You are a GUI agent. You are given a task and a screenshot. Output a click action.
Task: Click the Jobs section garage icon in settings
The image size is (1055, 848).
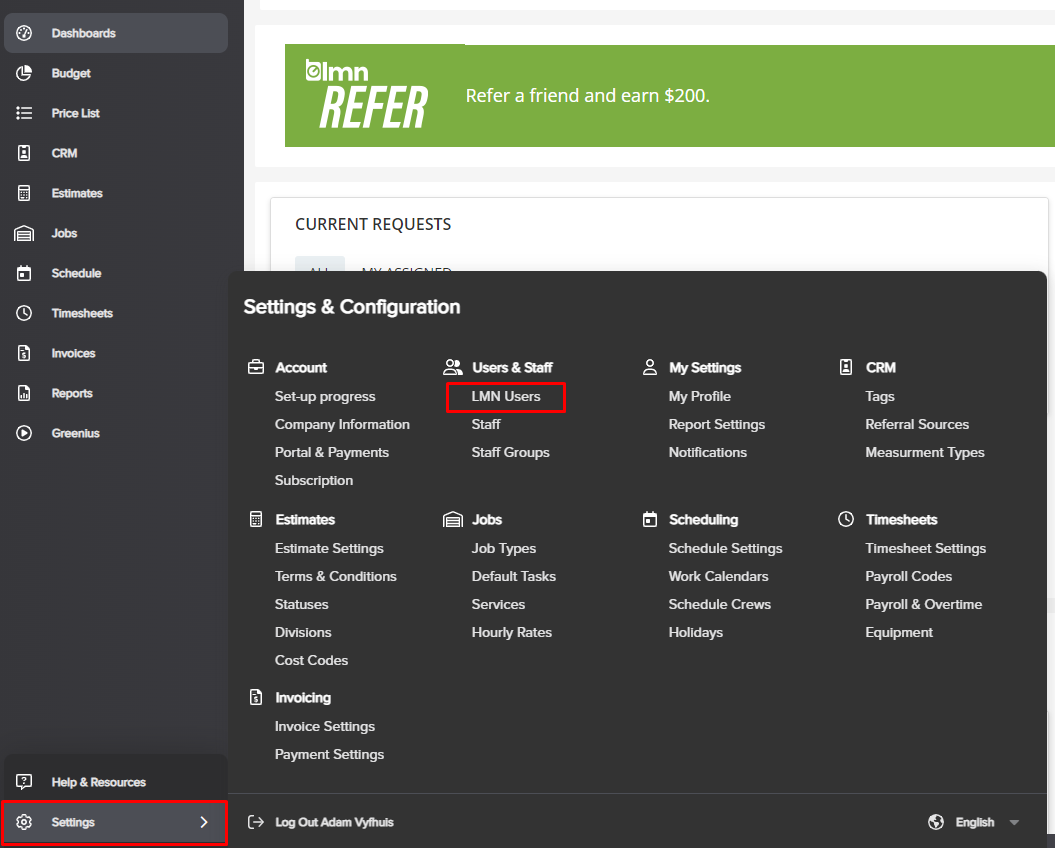tap(453, 520)
